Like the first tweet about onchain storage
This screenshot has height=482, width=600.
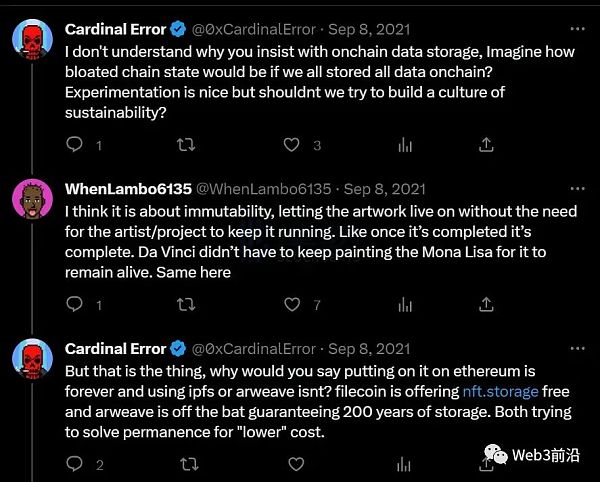point(292,145)
